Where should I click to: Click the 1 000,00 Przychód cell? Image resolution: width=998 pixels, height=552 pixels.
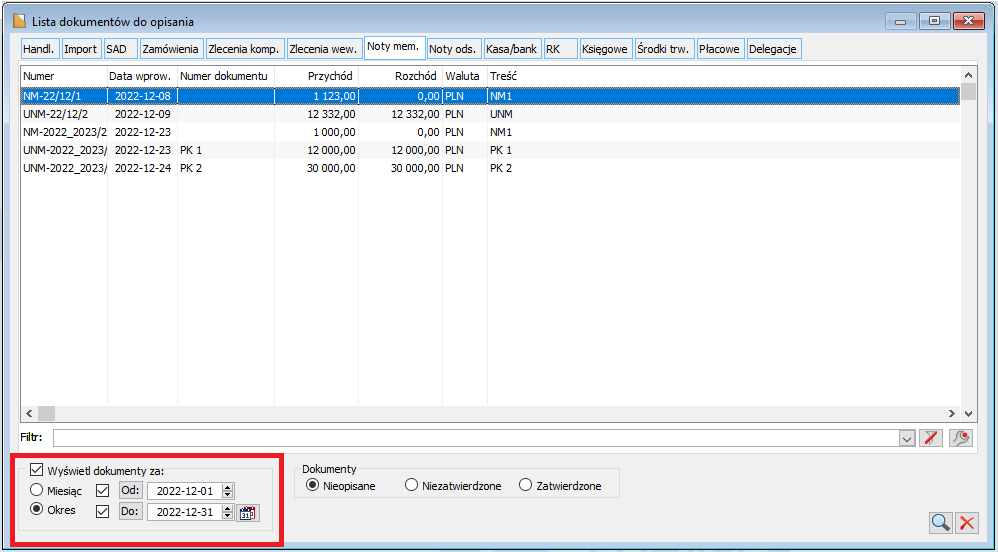pos(316,132)
